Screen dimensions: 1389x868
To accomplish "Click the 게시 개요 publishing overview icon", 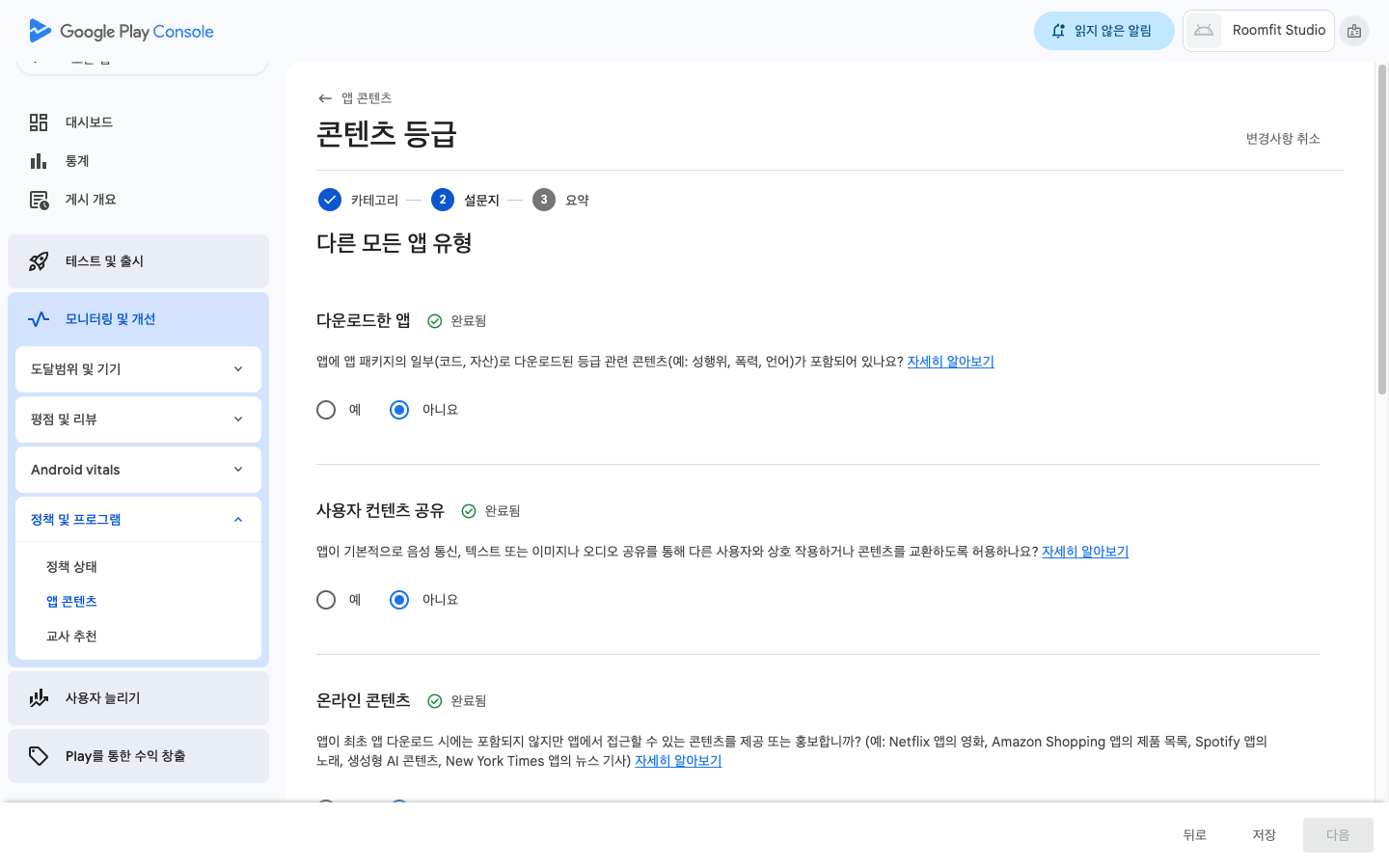I will pos(39,200).
